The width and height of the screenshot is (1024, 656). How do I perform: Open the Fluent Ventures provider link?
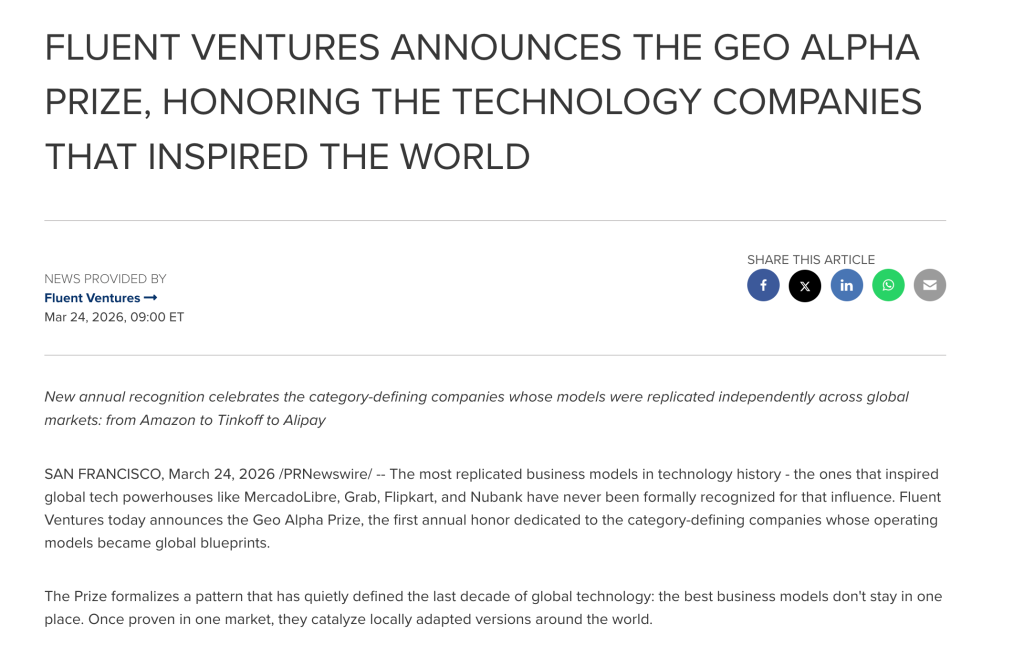pos(92,298)
